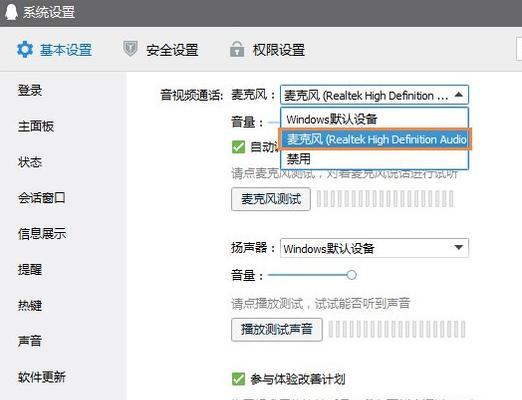Choose 禁用 in the microphone list

coord(374,159)
